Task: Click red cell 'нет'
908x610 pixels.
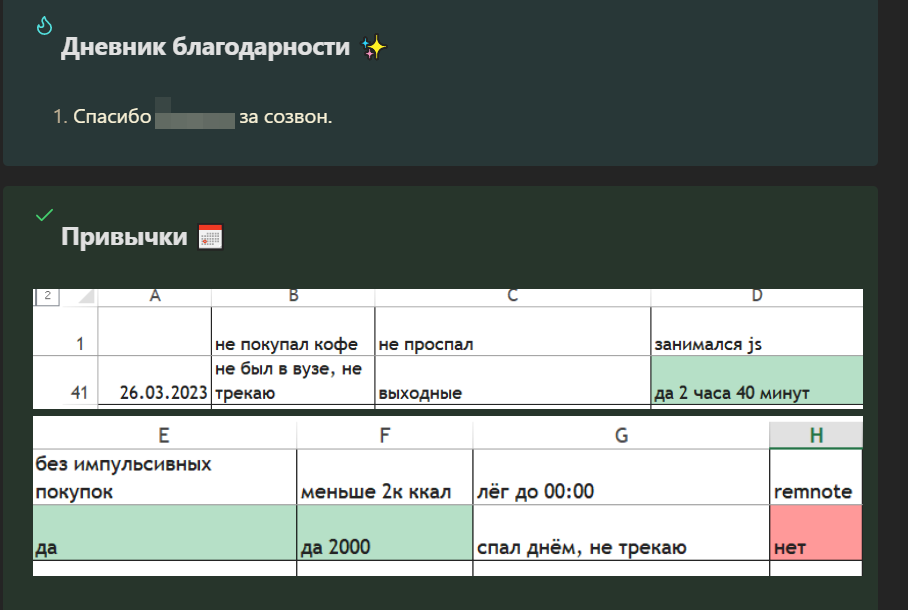Action: (816, 532)
